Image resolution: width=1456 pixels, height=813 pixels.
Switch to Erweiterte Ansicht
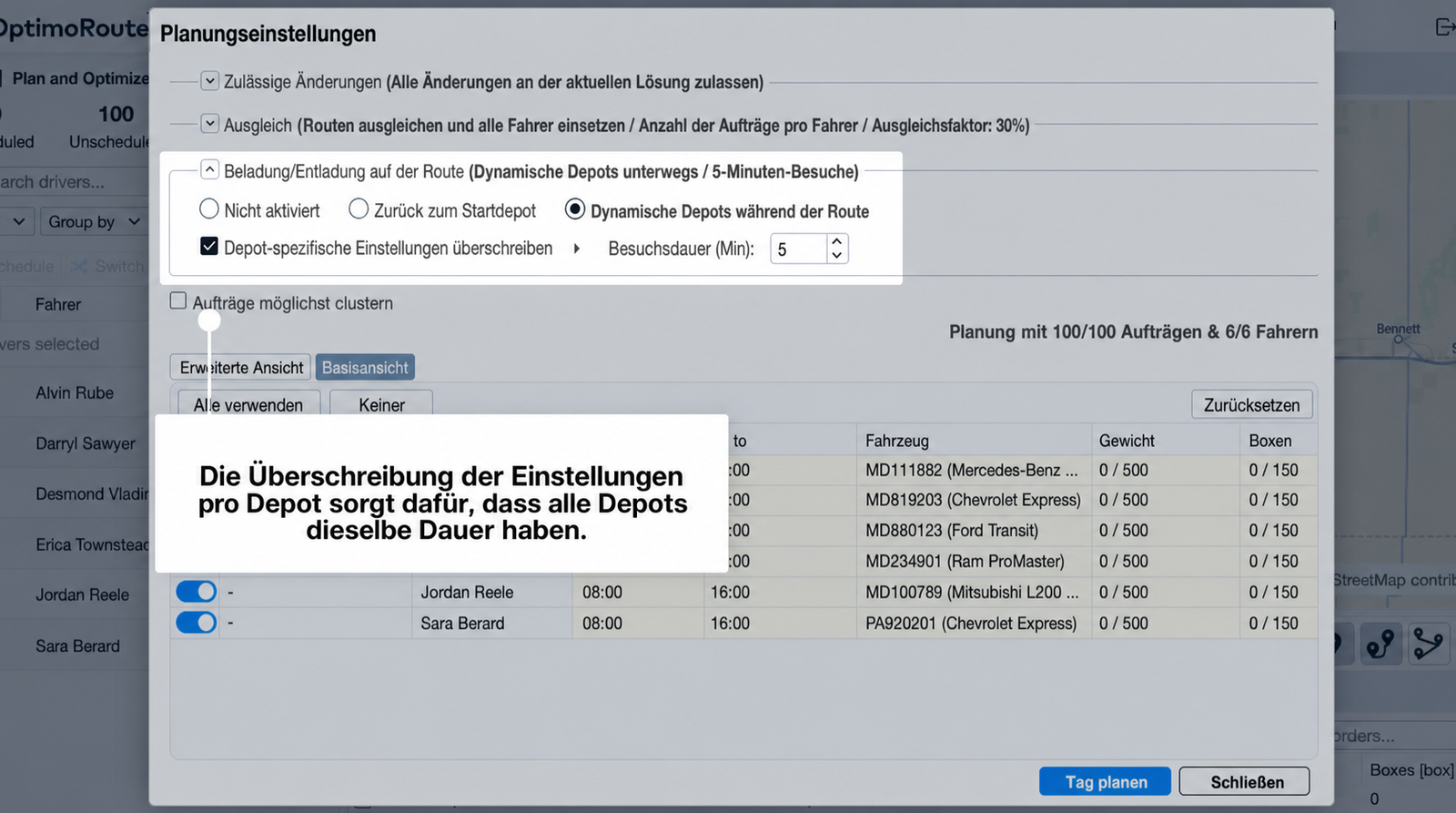click(241, 368)
